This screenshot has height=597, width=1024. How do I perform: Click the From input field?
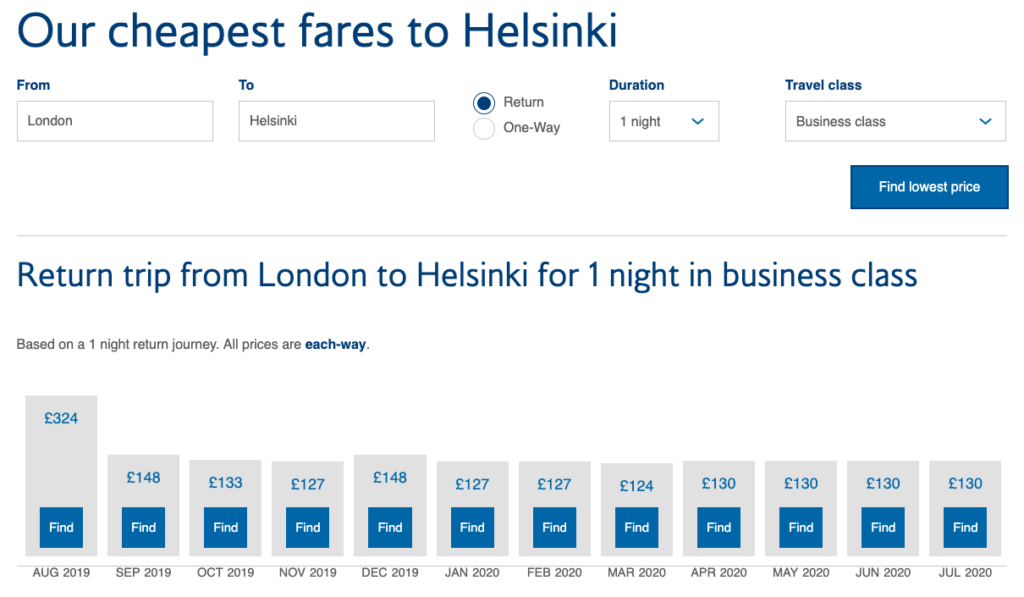[115, 121]
